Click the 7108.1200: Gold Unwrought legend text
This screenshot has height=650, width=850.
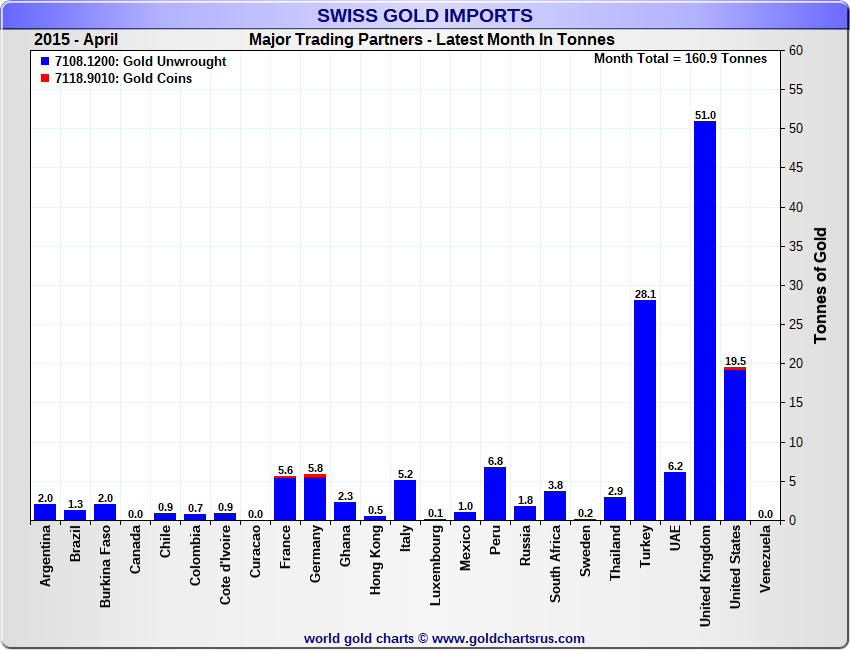140,62
